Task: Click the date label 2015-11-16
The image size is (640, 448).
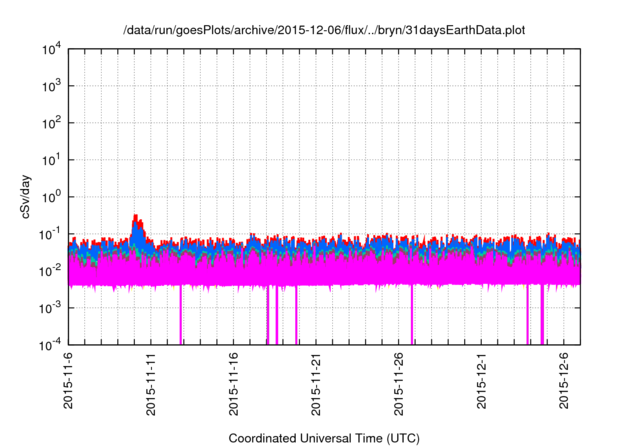Action: point(233,384)
